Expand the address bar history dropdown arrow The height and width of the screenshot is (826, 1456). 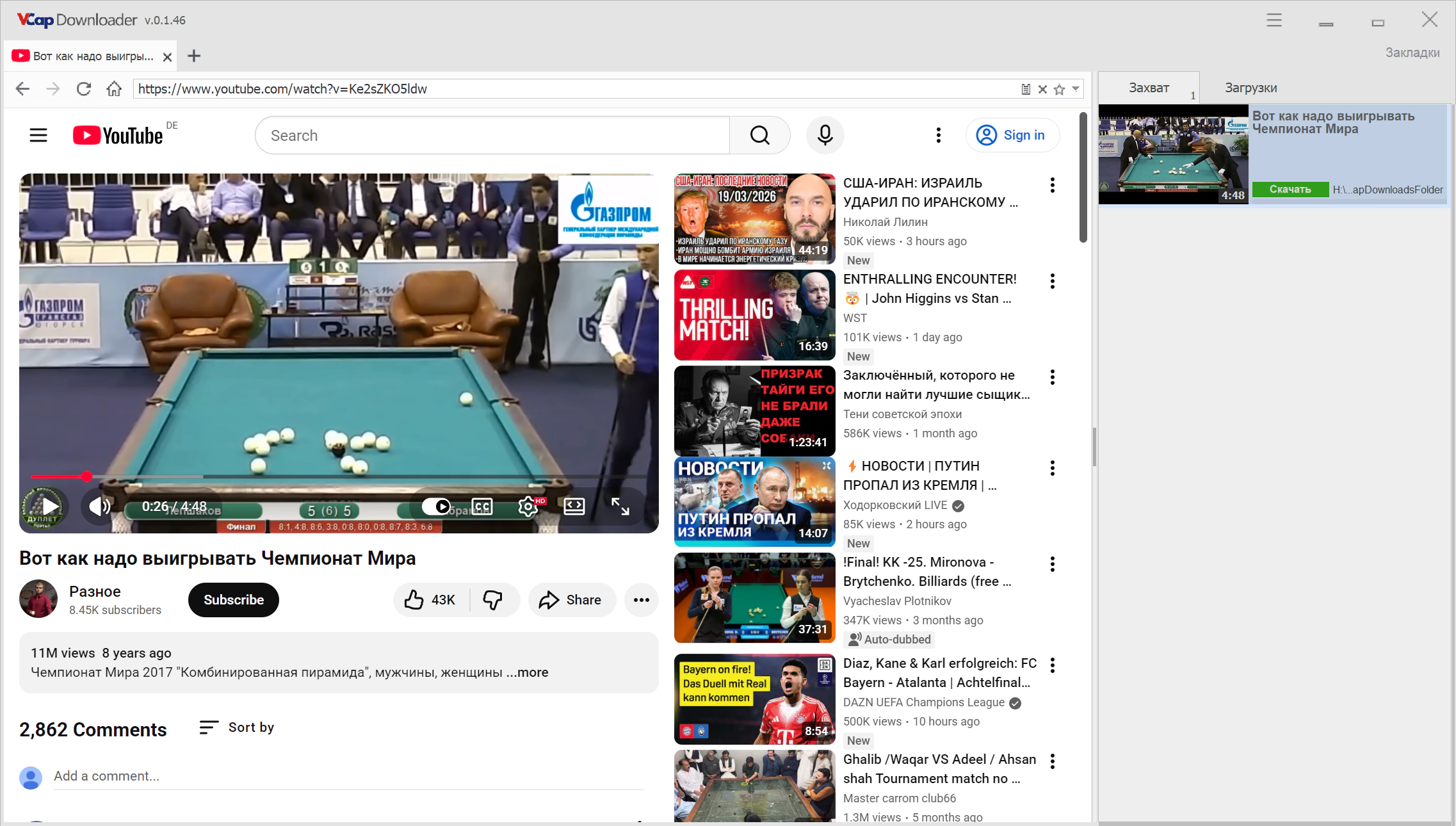(1076, 88)
